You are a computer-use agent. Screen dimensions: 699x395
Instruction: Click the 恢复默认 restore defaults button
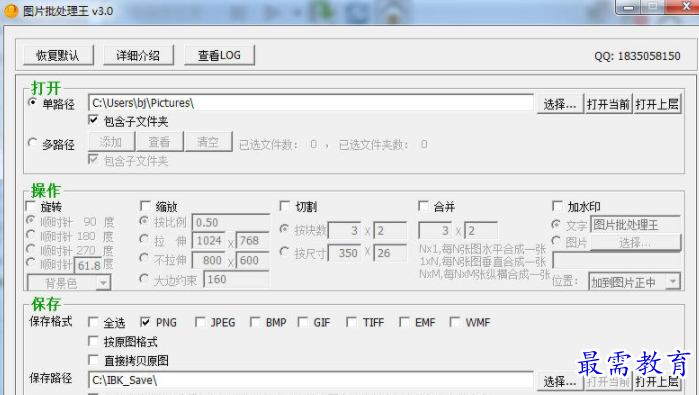pos(58,55)
